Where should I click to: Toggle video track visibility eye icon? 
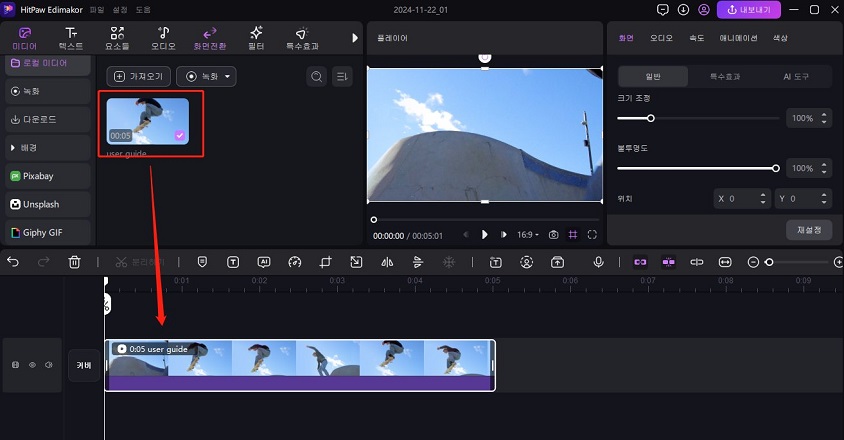coord(31,365)
